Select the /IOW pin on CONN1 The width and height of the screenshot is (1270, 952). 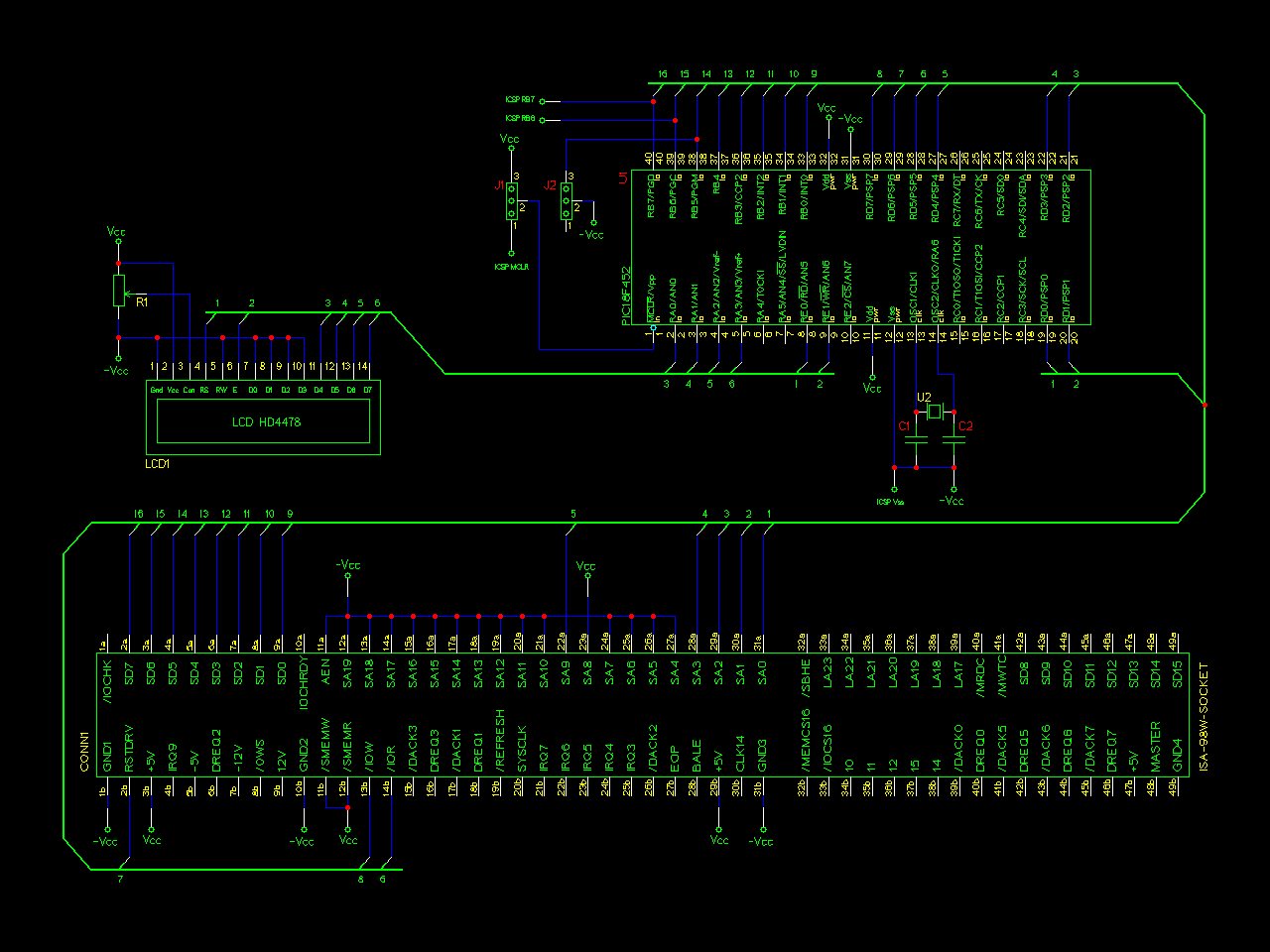tap(369, 757)
